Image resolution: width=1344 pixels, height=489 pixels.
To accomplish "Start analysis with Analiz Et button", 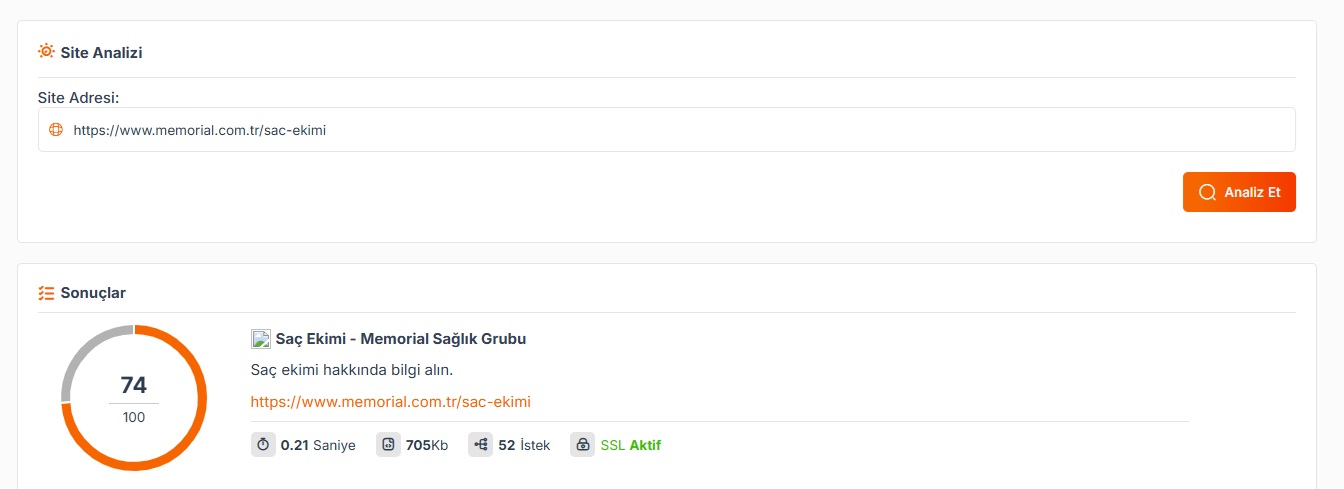I will (x=1239, y=192).
